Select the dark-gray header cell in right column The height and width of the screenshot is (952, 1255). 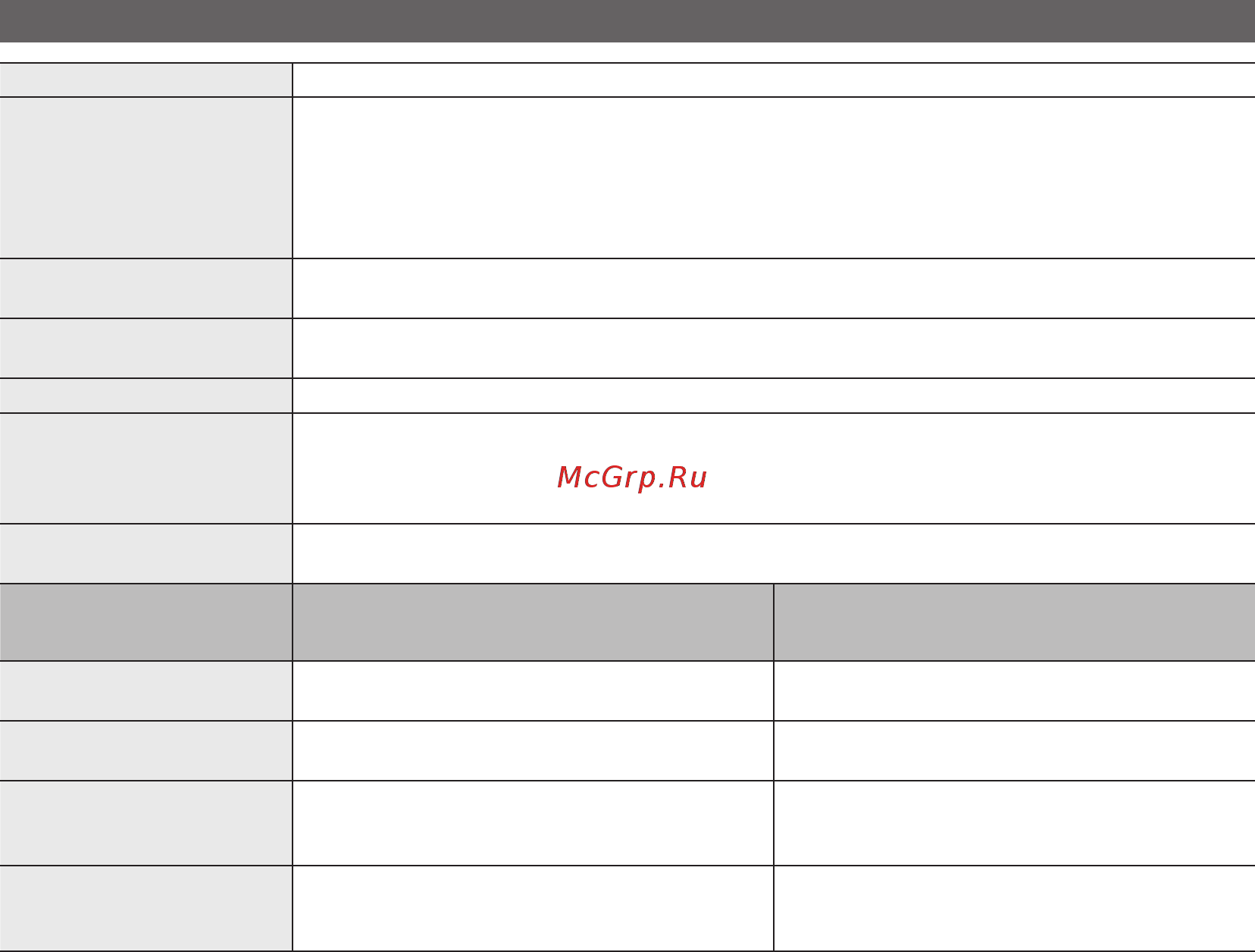tap(1015, 622)
